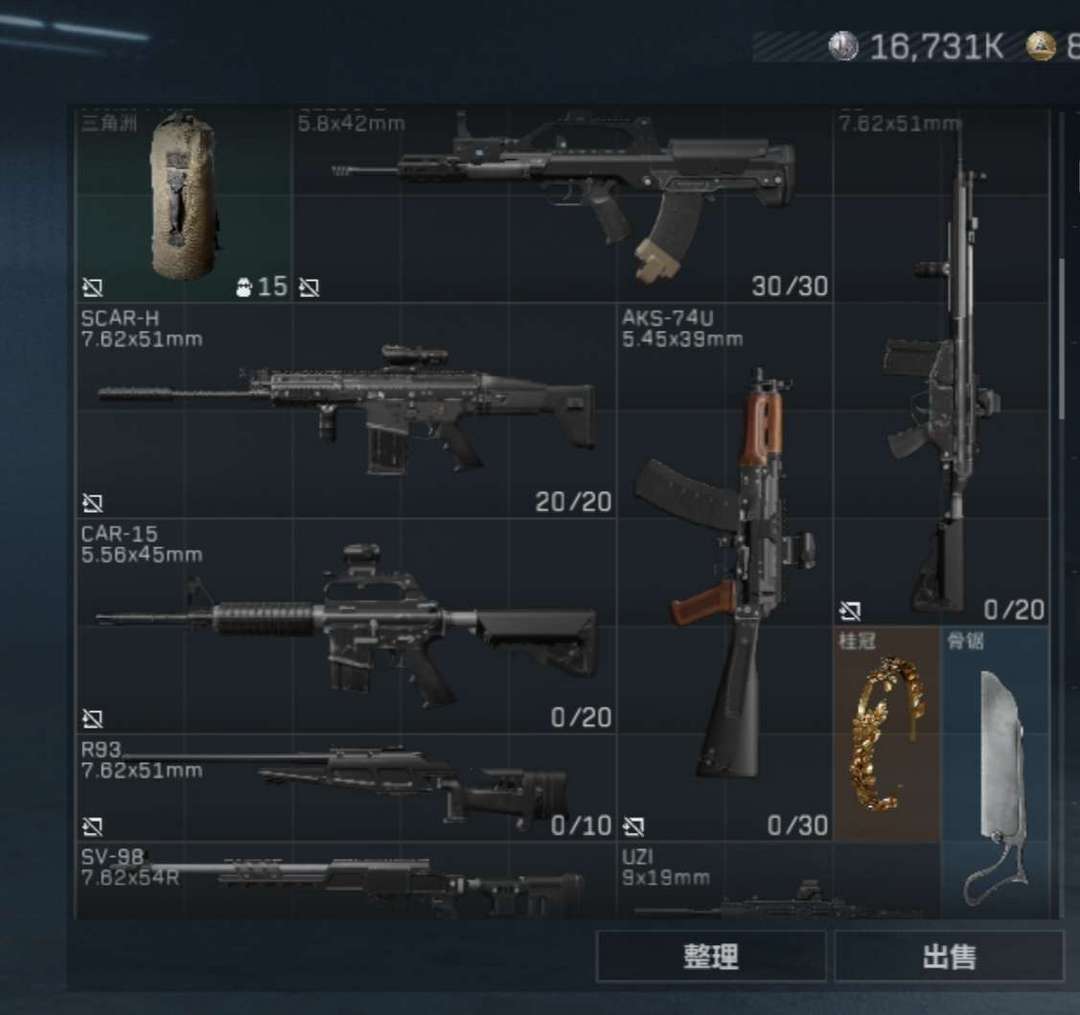
Task: Select the R93 sniper rifle
Action: coord(345,787)
